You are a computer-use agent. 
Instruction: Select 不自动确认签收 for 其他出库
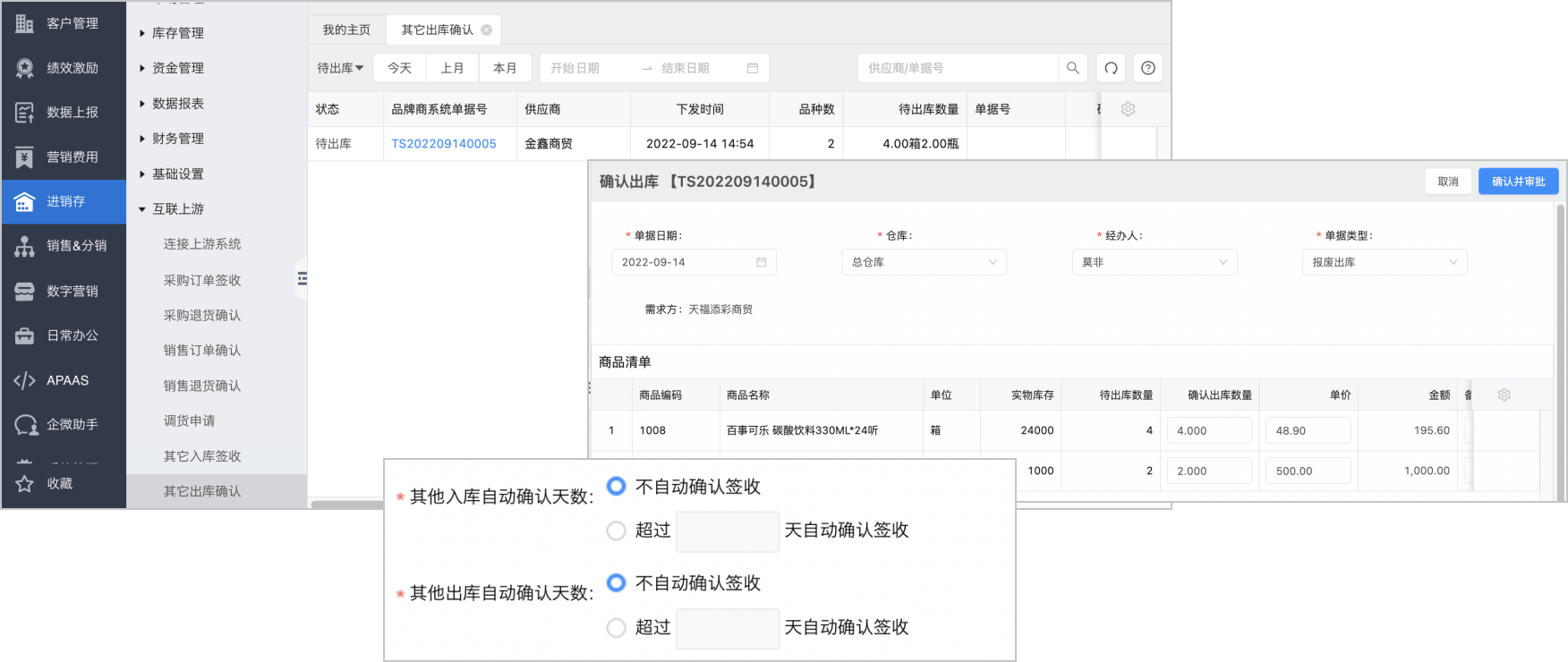[x=616, y=582]
